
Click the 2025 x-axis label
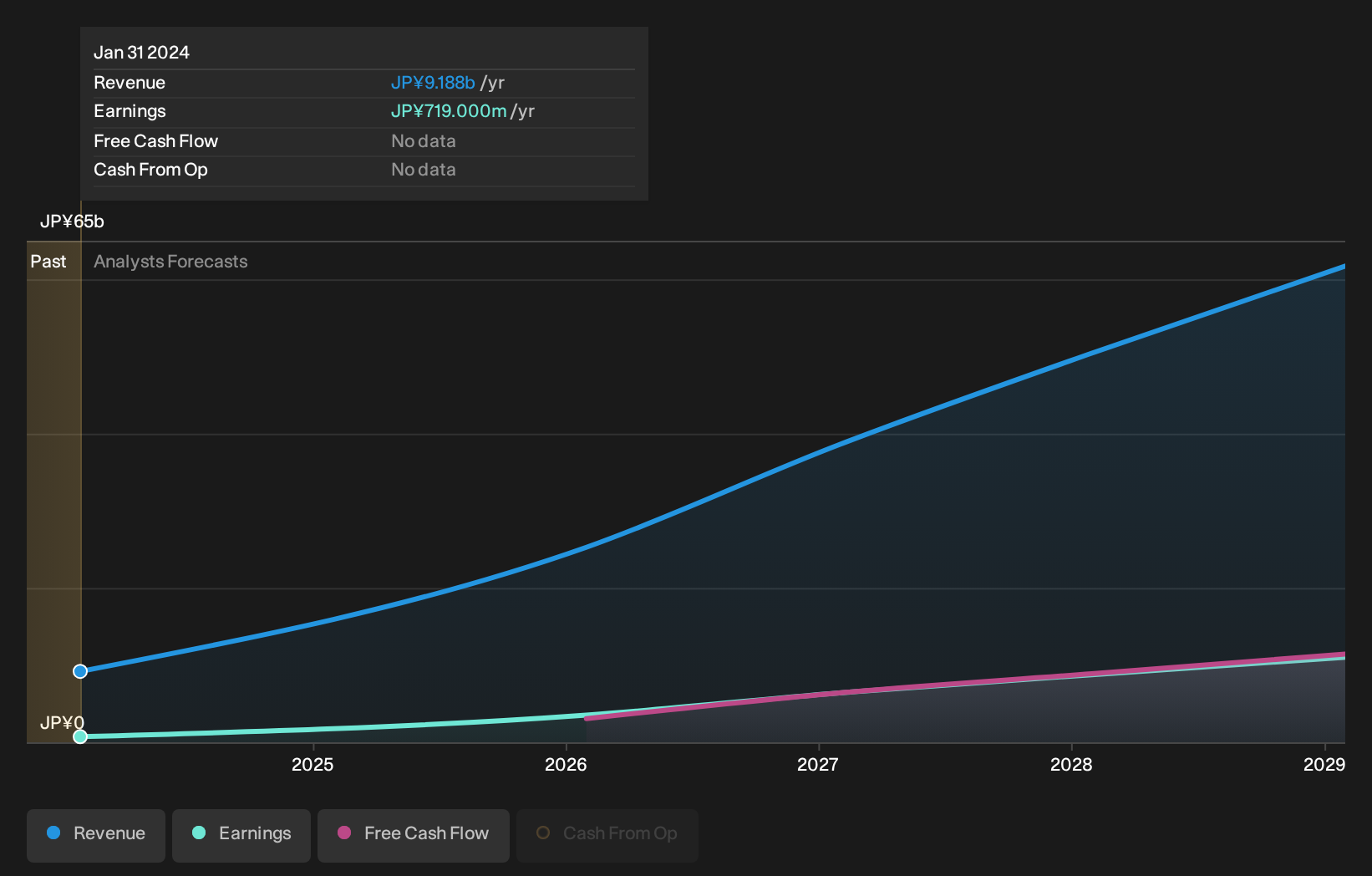(x=313, y=764)
